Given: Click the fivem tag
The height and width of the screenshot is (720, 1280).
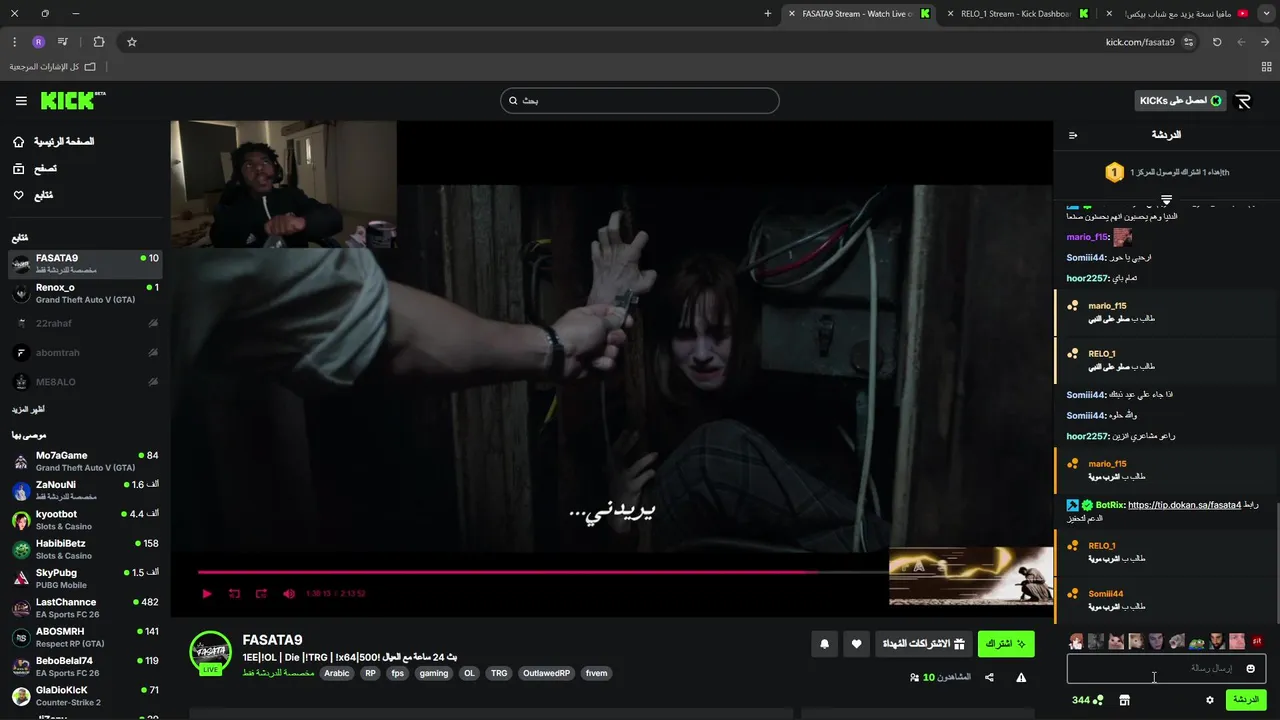Looking at the screenshot, I should point(596,674).
